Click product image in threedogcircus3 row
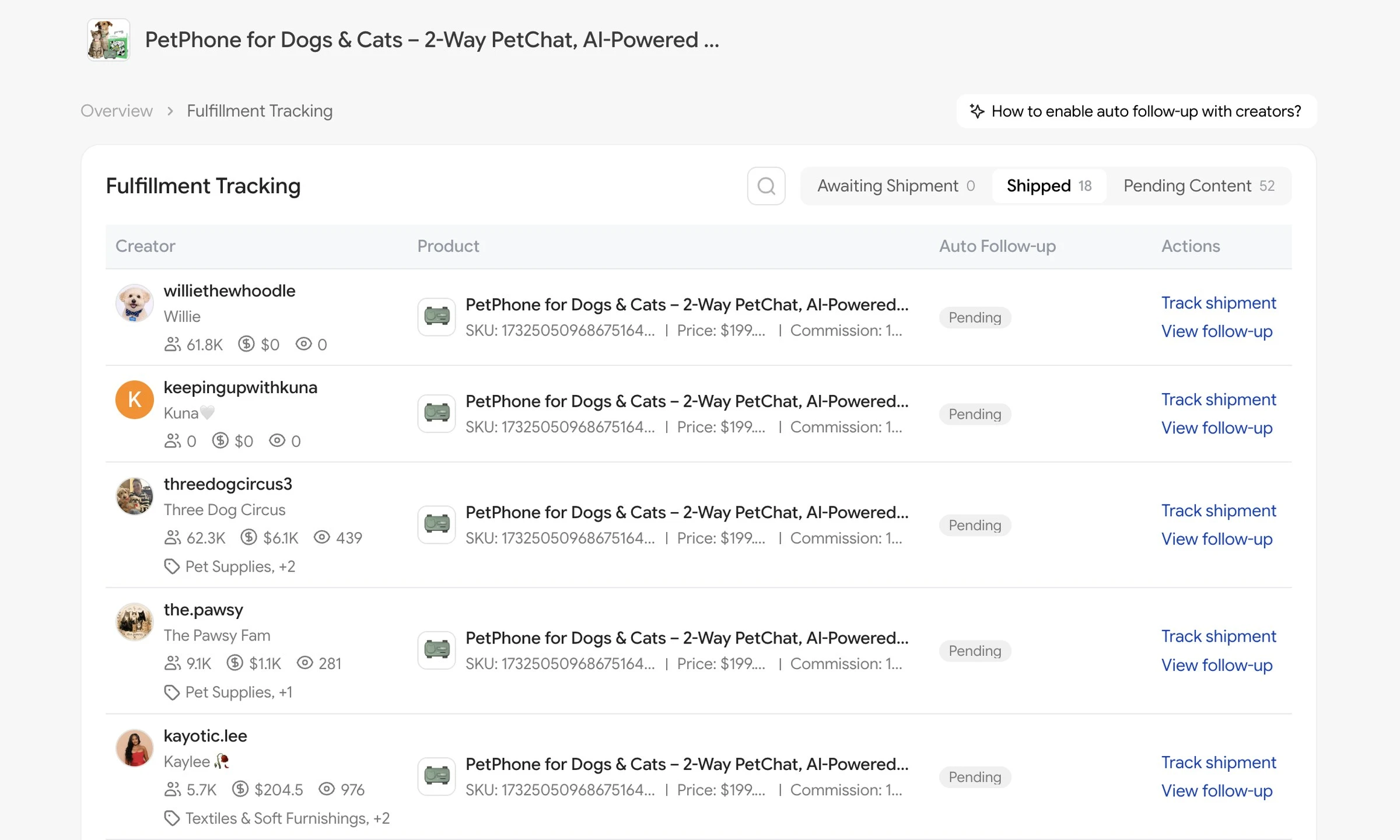Screen dimensions: 1400x840 [436, 524]
